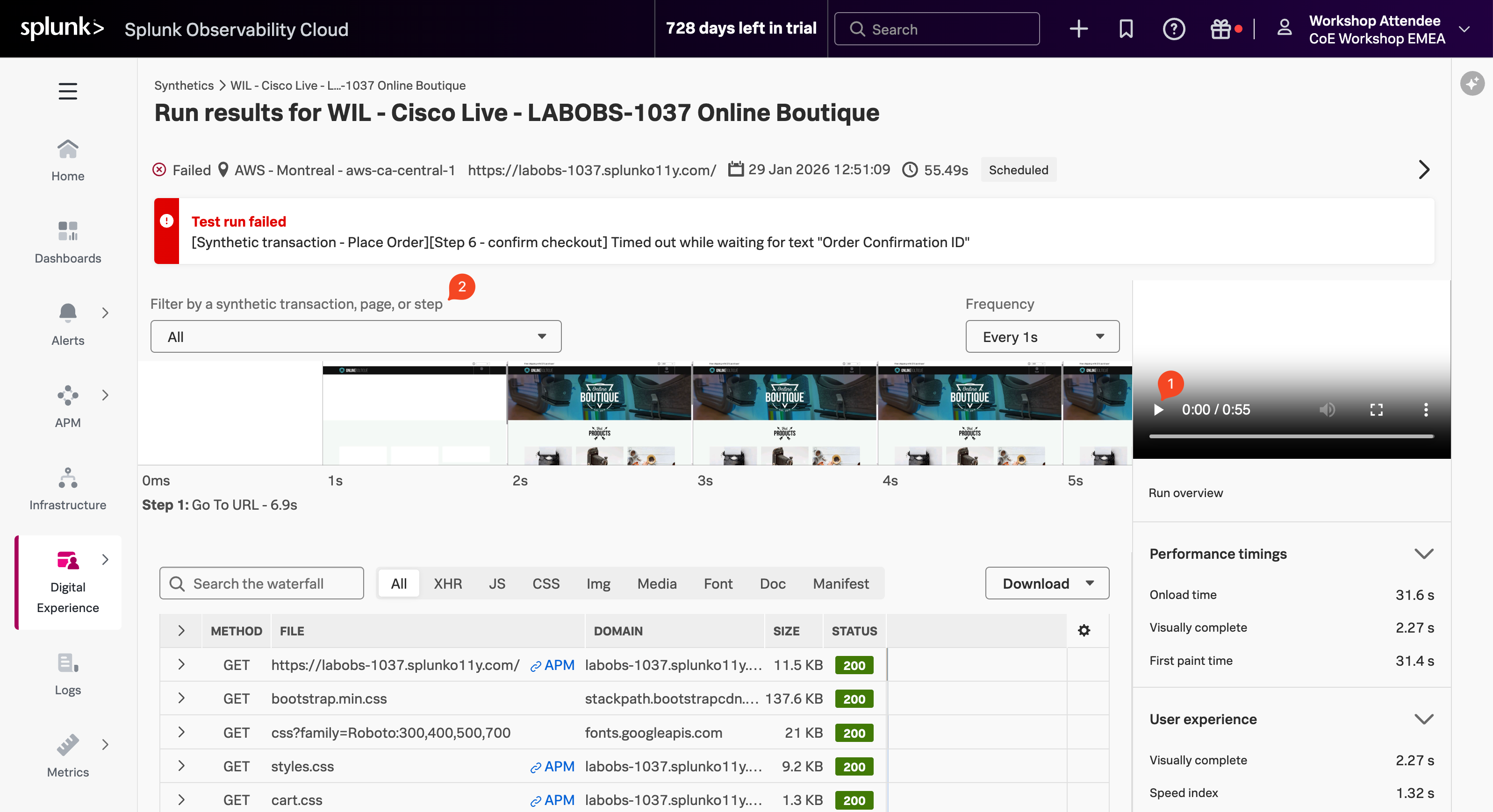
Task: Switch to the CSS filter tab
Action: tap(546, 584)
